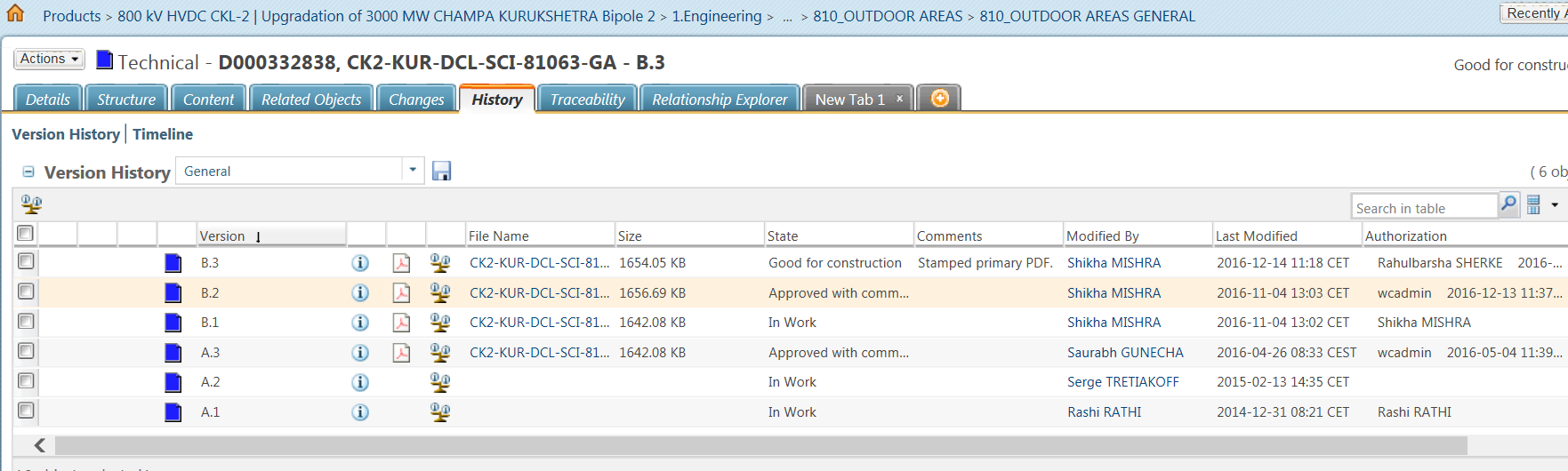Toggle the select-all checkbox in header
The height and width of the screenshot is (471, 1568).
click(x=26, y=234)
